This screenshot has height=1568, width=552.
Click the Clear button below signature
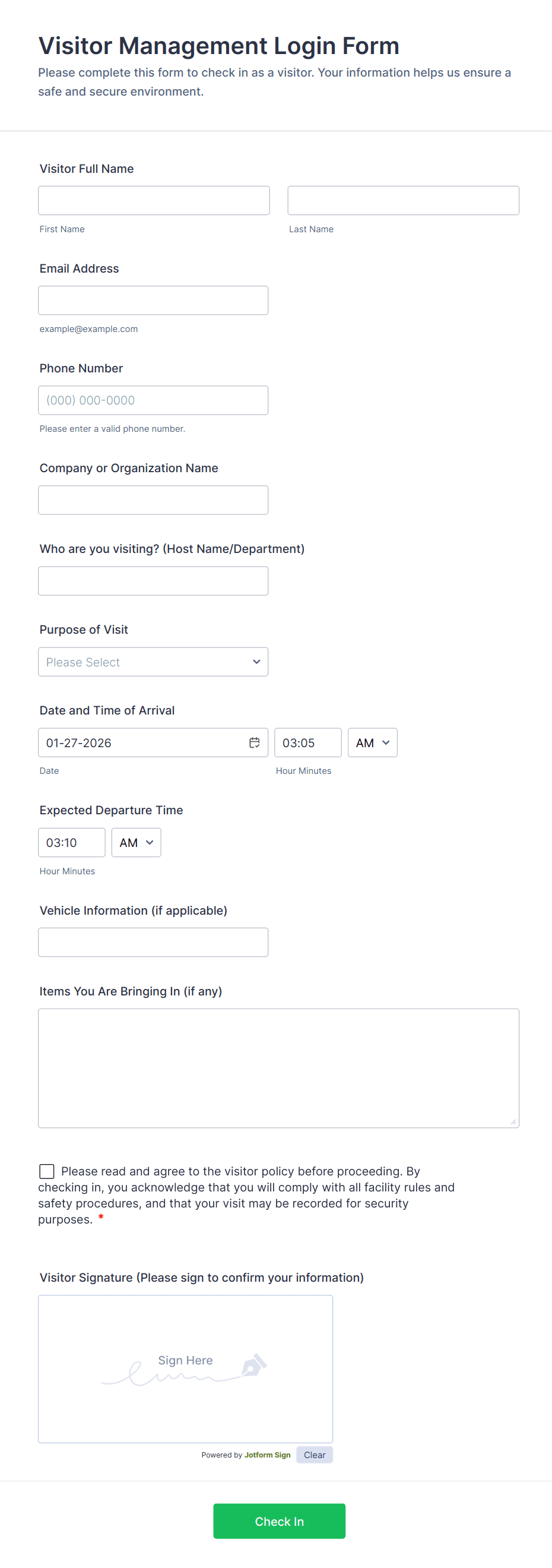click(x=314, y=1455)
